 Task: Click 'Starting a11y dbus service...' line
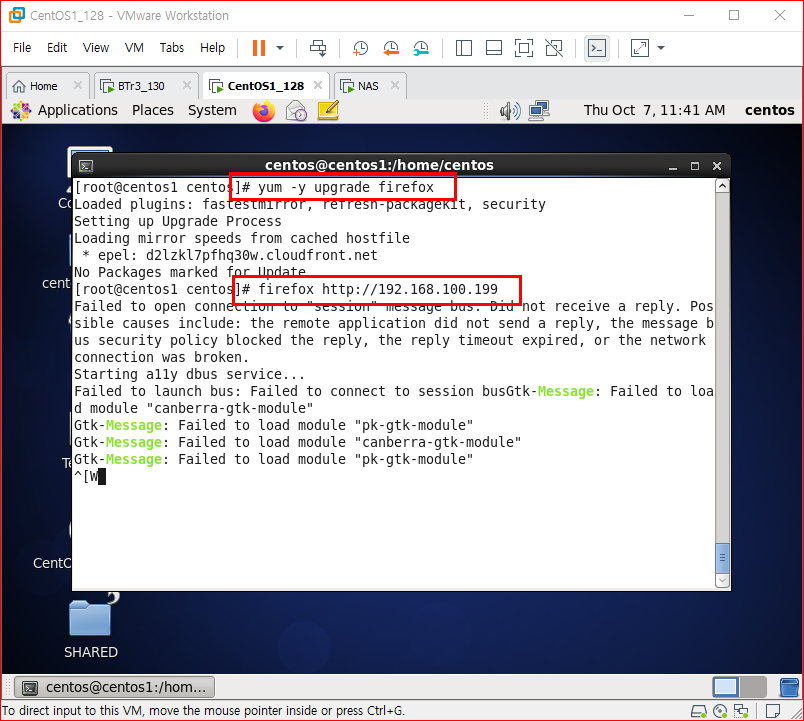coord(189,374)
